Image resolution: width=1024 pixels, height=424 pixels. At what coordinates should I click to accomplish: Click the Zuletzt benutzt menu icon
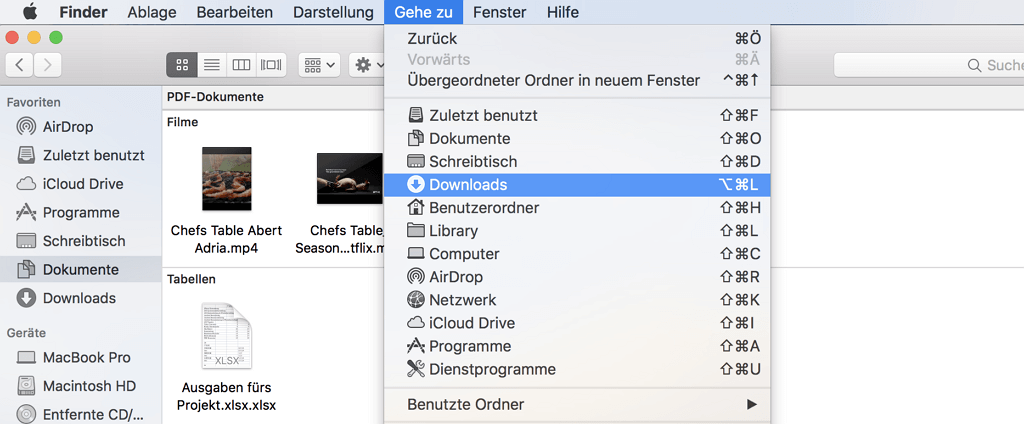(x=415, y=116)
